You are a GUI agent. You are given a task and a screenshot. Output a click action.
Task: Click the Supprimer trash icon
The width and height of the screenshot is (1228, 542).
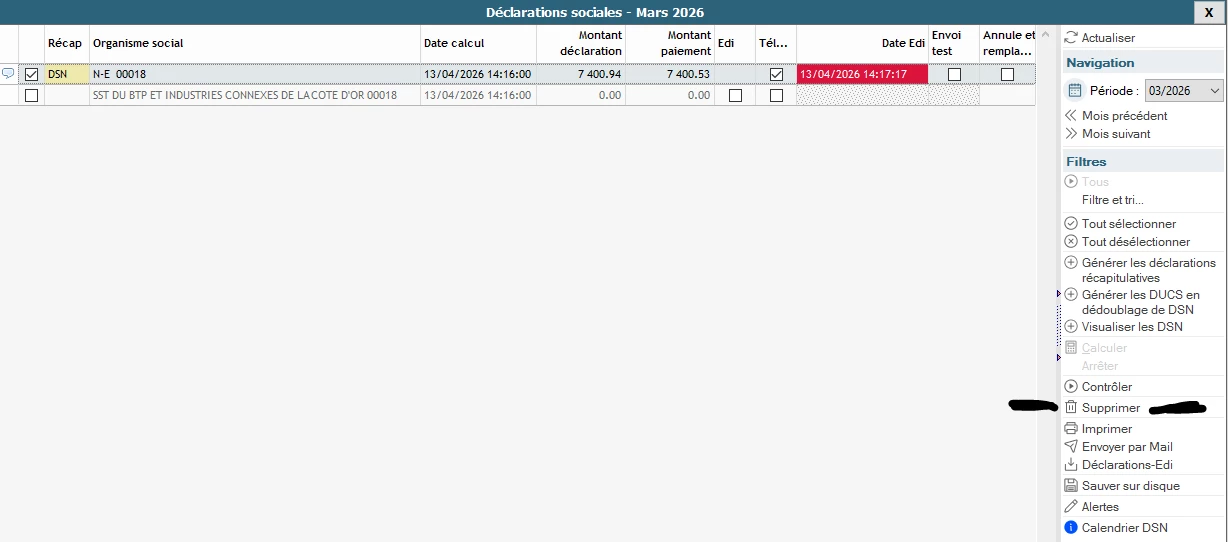point(1071,407)
